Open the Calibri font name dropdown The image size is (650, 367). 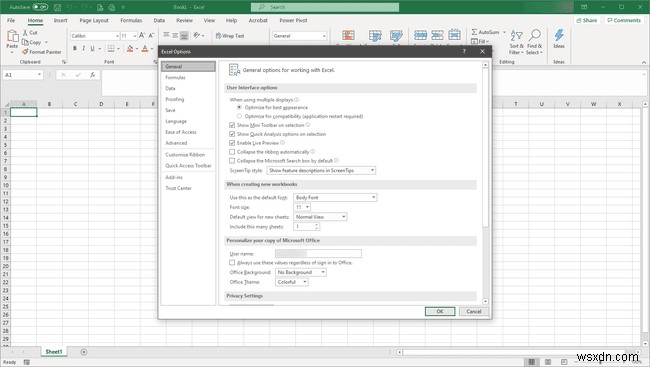click(x=117, y=36)
